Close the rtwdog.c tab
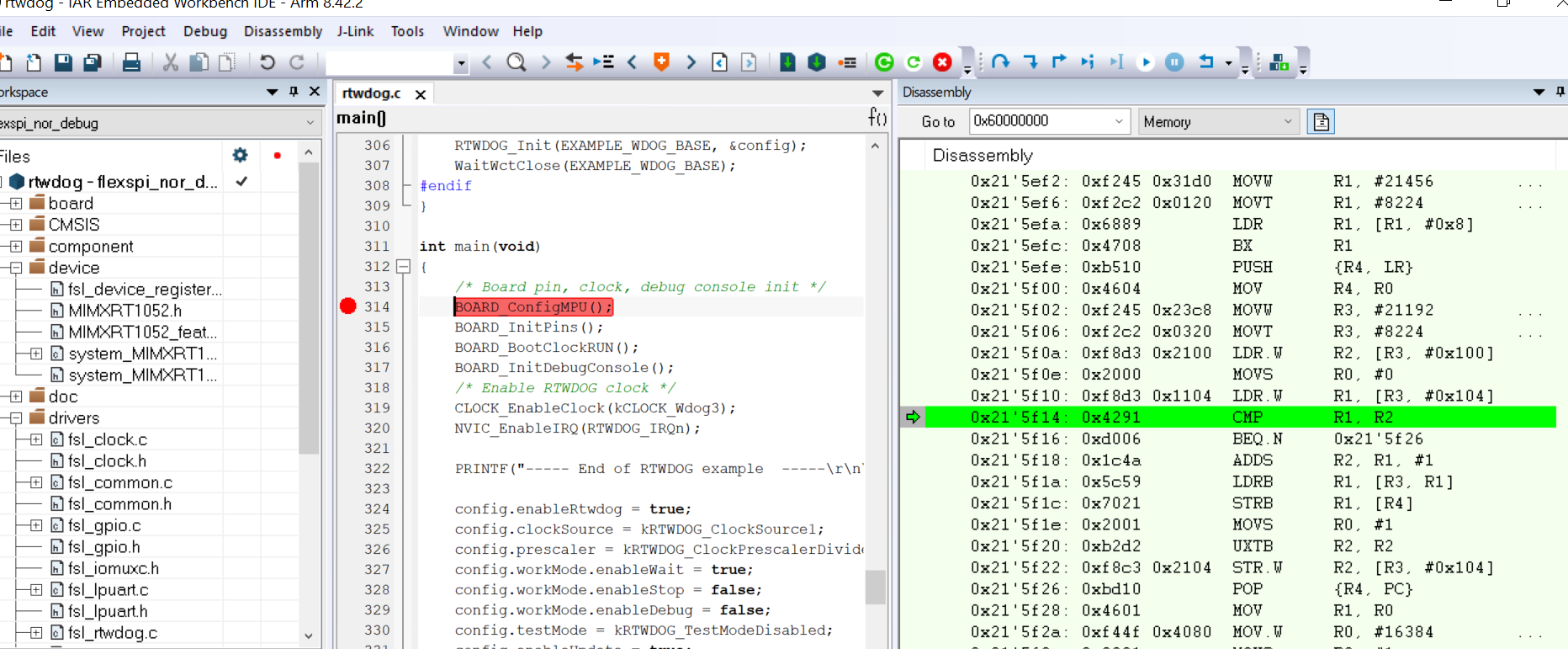The height and width of the screenshot is (649, 1568). (x=421, y=94)
